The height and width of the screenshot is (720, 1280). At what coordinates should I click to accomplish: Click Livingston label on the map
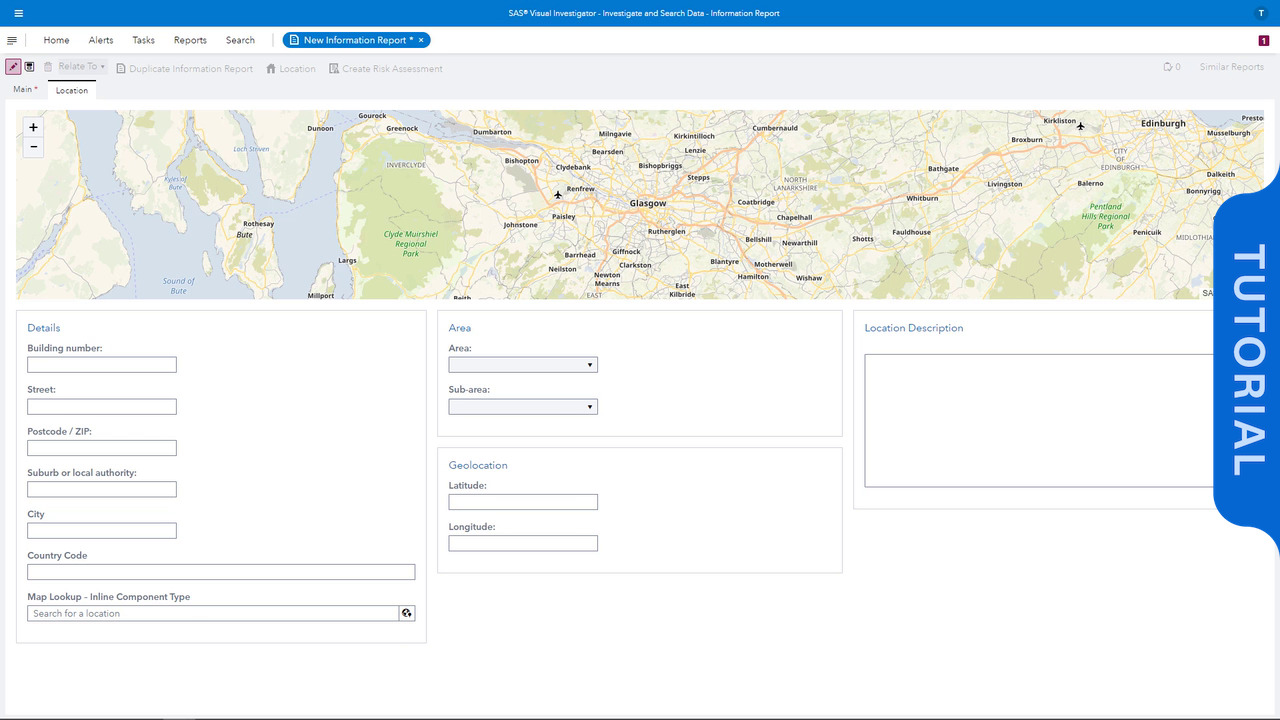click(x=1005, y=184)
